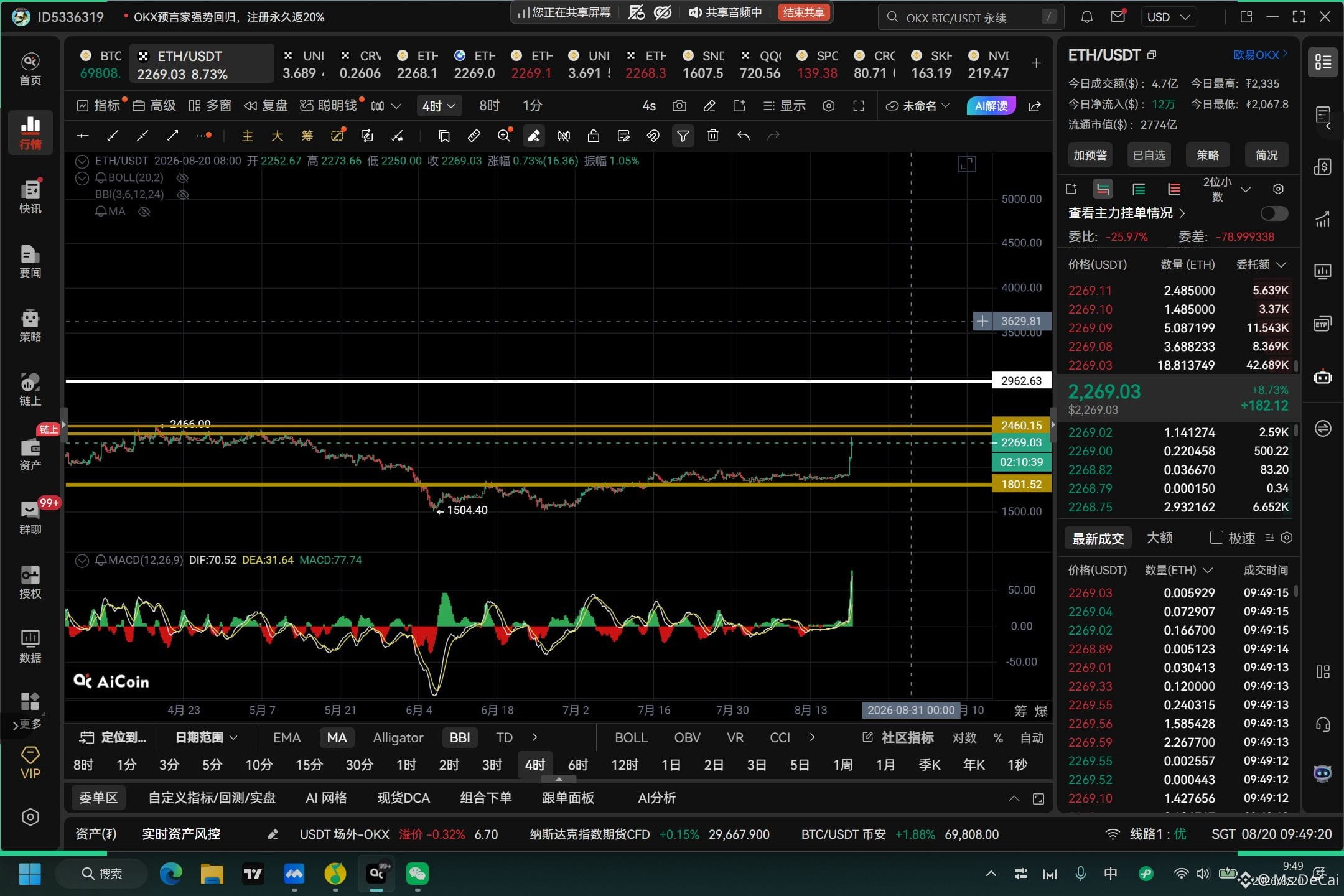Toggle fullscreen chart icon in toolbar

pyautogui.click(x=859, y=106)
